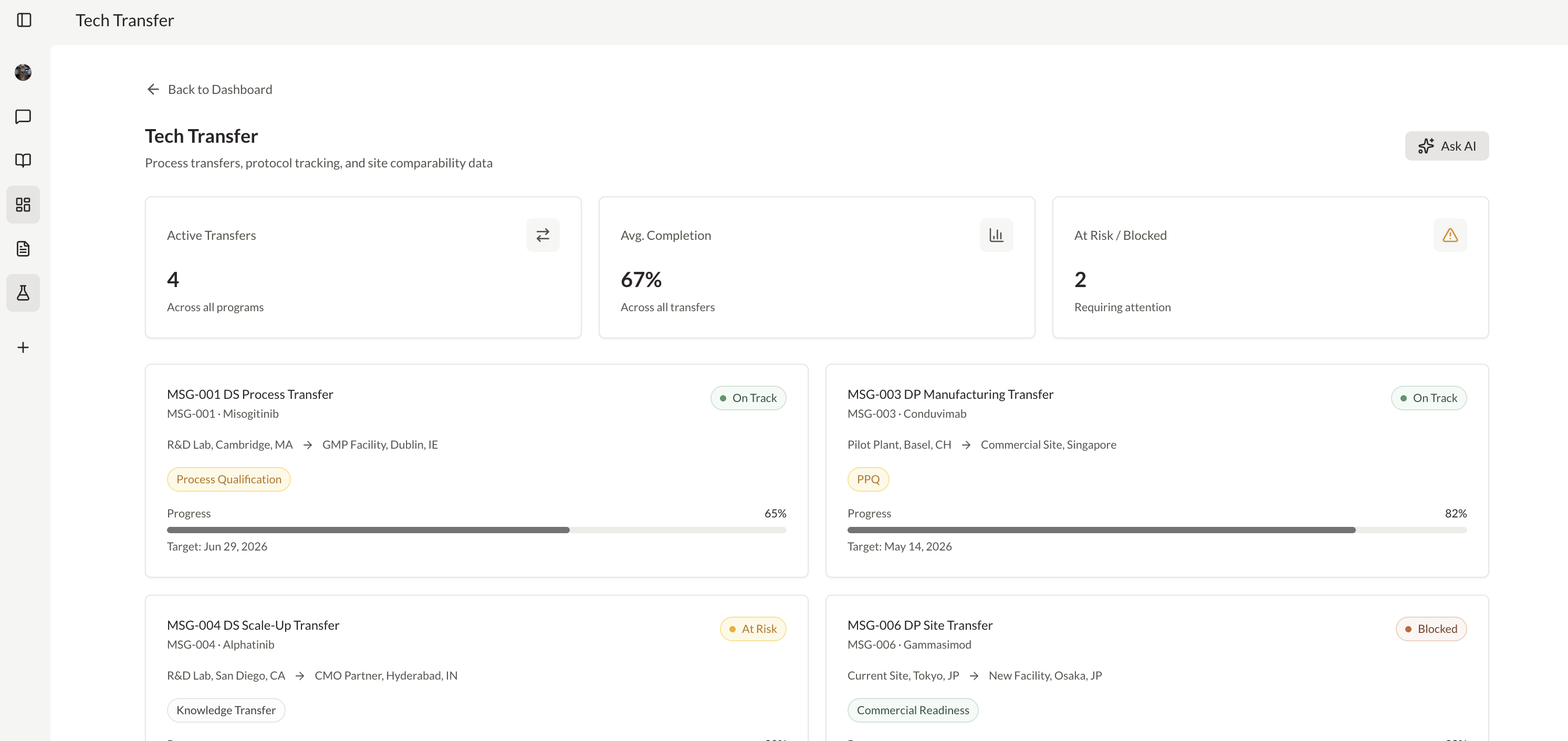
Task: Open the Ask AI button
Action: (x=1446, y=146)
